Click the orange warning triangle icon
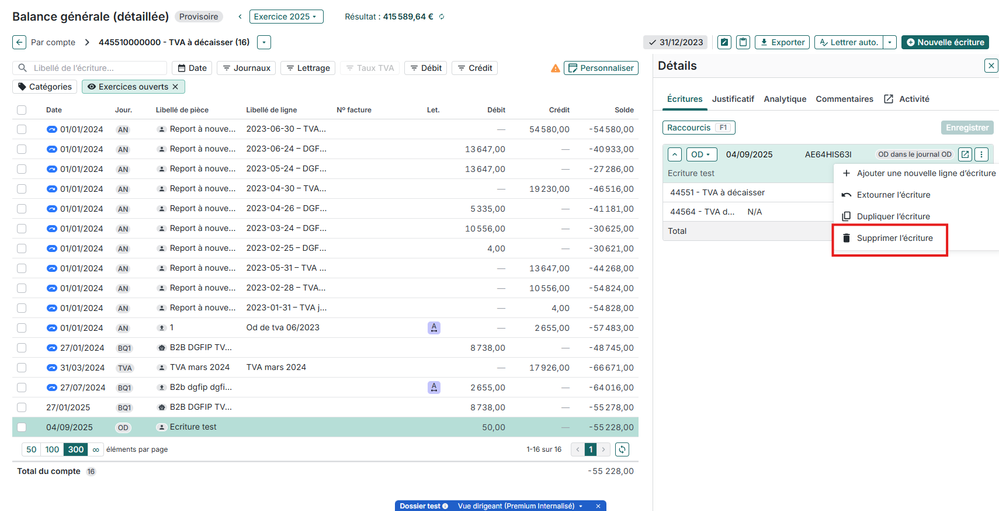999x511 pixels. (x=555, y=68)
